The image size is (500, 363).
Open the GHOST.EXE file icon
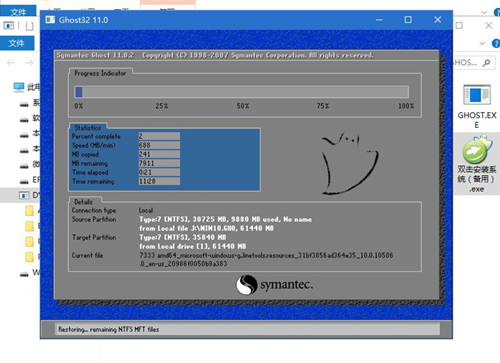click(477, 95)
